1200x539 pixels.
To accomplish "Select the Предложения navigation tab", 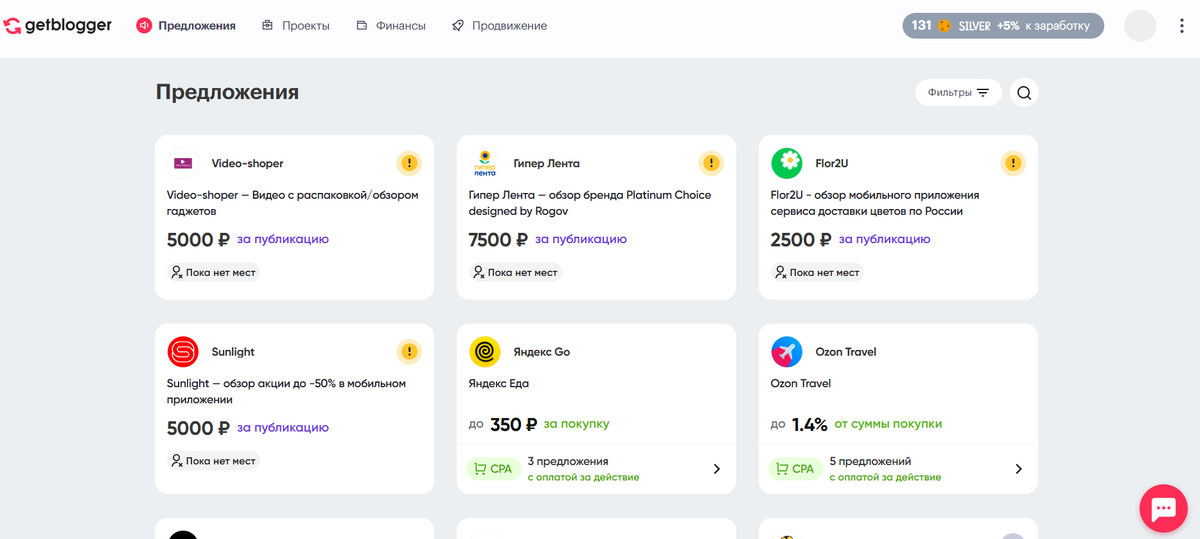I will tap(187, 26).
